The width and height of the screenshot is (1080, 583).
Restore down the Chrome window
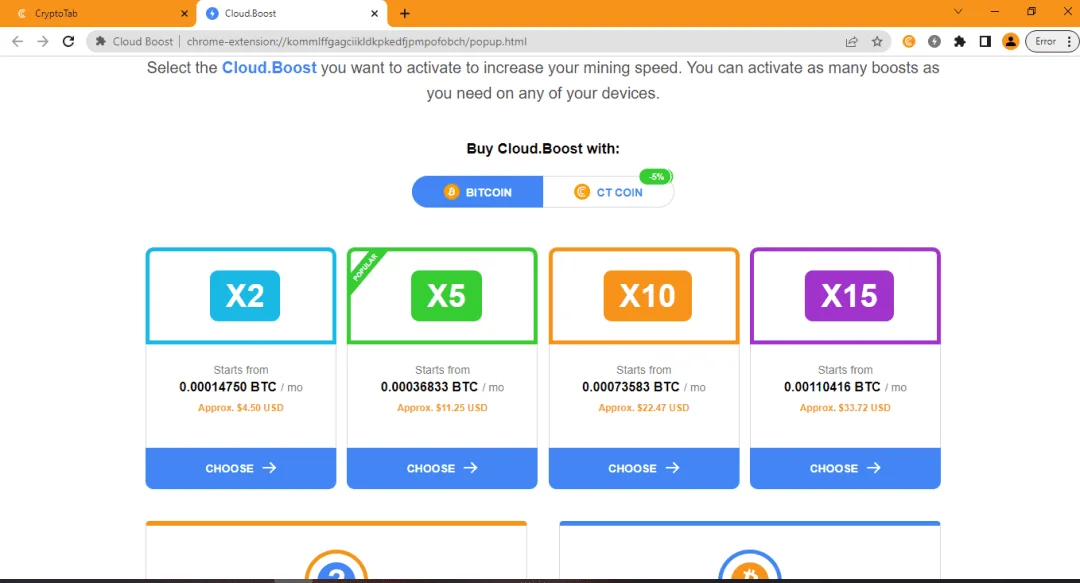(x=1031, y=12)
